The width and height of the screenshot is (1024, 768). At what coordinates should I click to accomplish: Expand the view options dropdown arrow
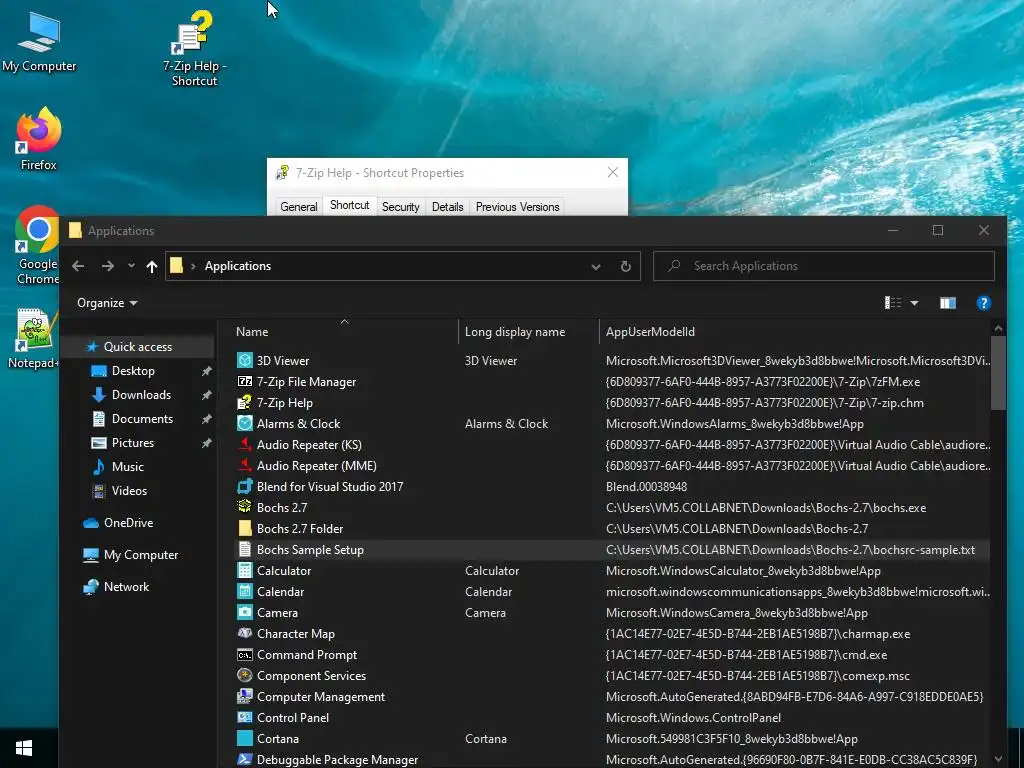pos(914,303)
